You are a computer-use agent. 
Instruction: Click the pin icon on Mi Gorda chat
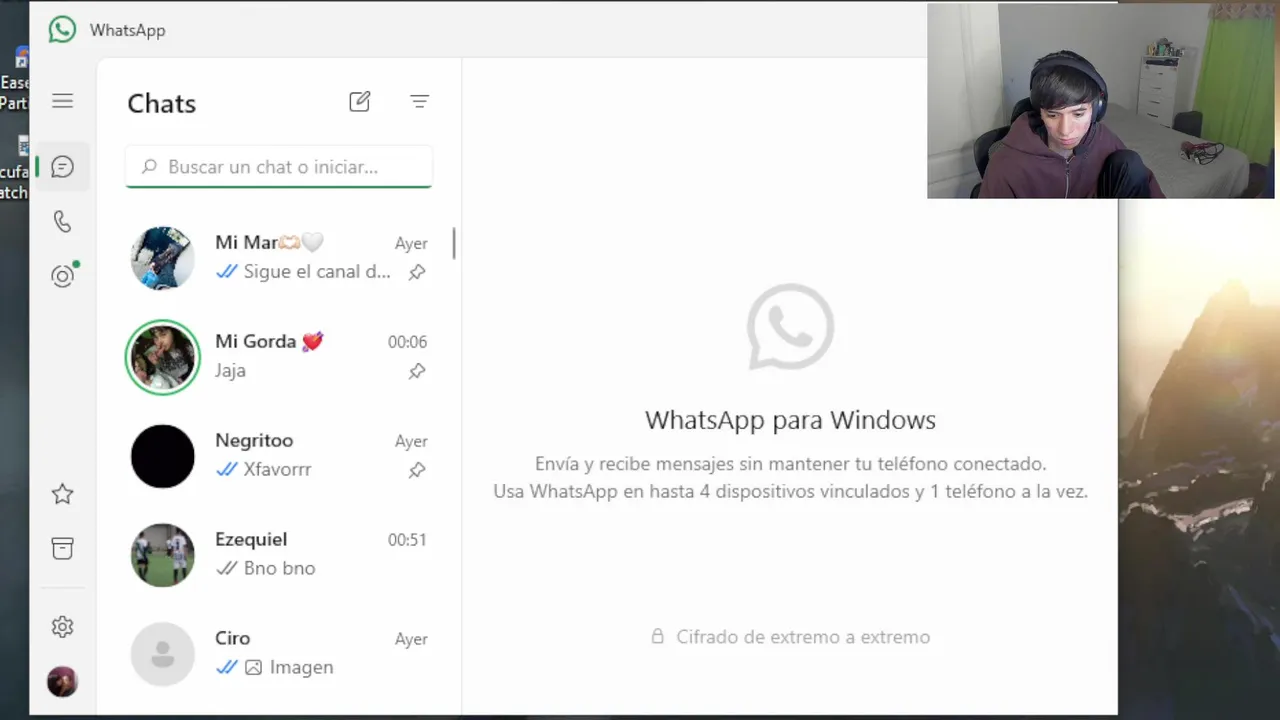417,371
